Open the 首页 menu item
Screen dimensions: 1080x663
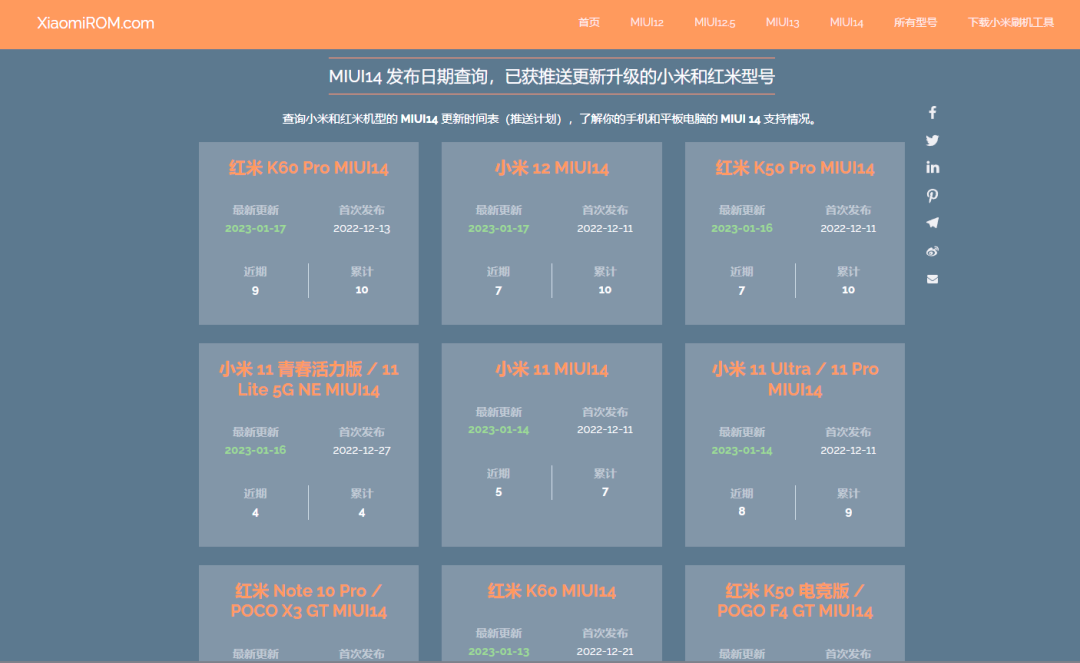click(588, 20)
